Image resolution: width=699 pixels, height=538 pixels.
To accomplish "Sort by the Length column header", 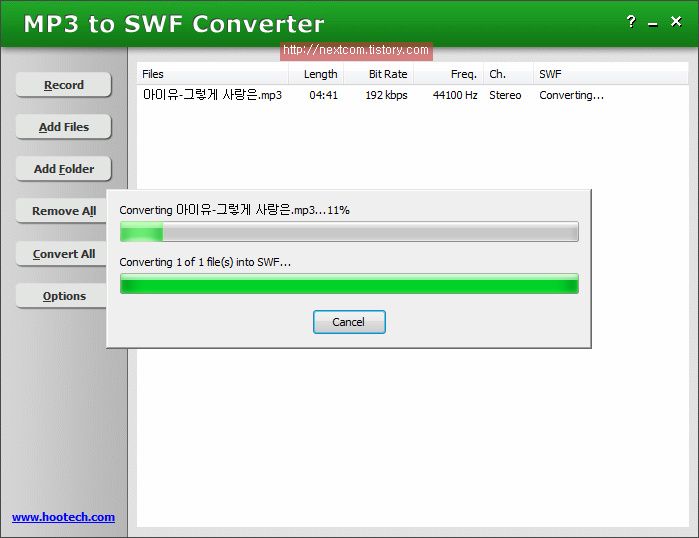I will [316, 74].
